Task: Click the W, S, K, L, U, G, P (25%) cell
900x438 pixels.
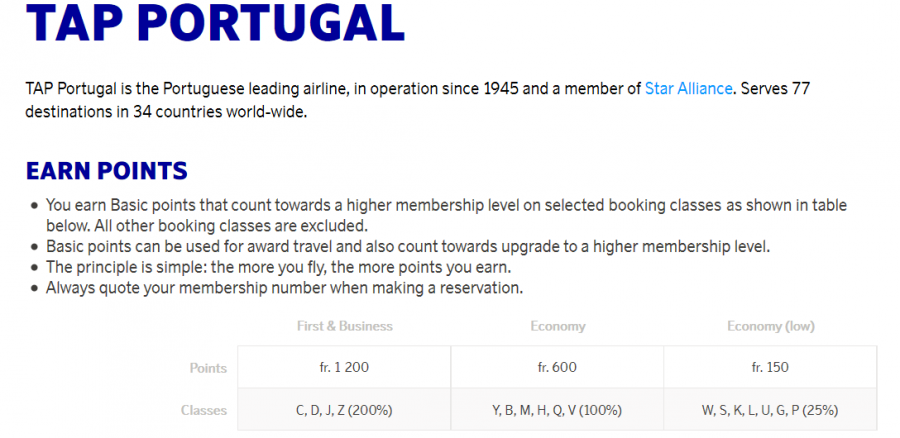Action: pos(770,410)
